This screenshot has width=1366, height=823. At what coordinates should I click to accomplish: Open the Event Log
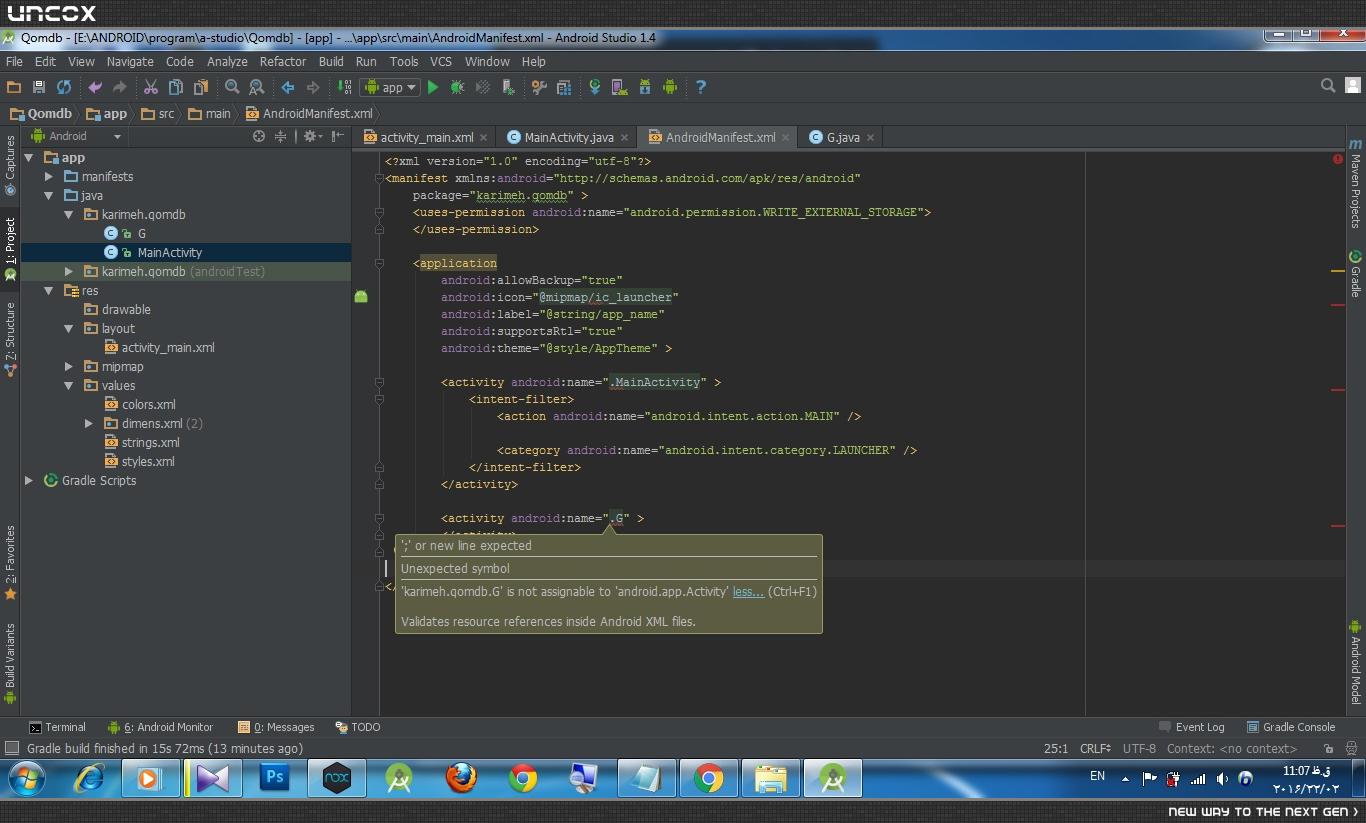click(1191, 727)
